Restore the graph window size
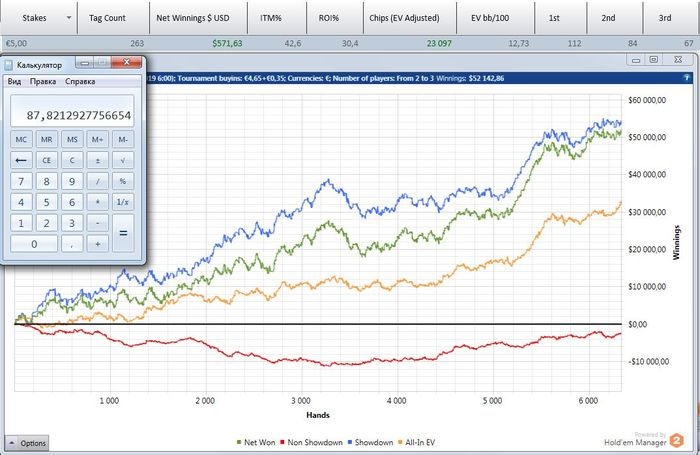Image resolution: width=700 pixels, height=455 pixels. click(x=654, y=60)
